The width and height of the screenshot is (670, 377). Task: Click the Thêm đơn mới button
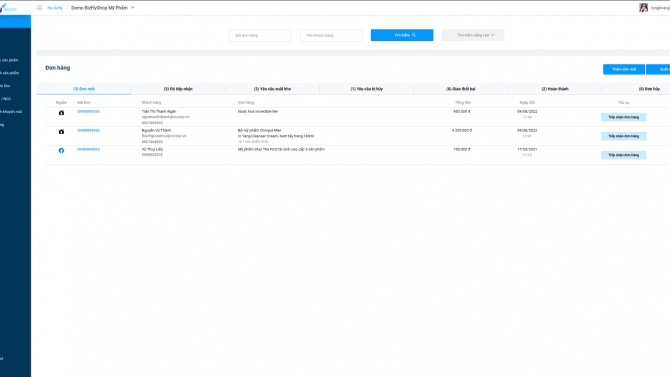tap(624, 69)
